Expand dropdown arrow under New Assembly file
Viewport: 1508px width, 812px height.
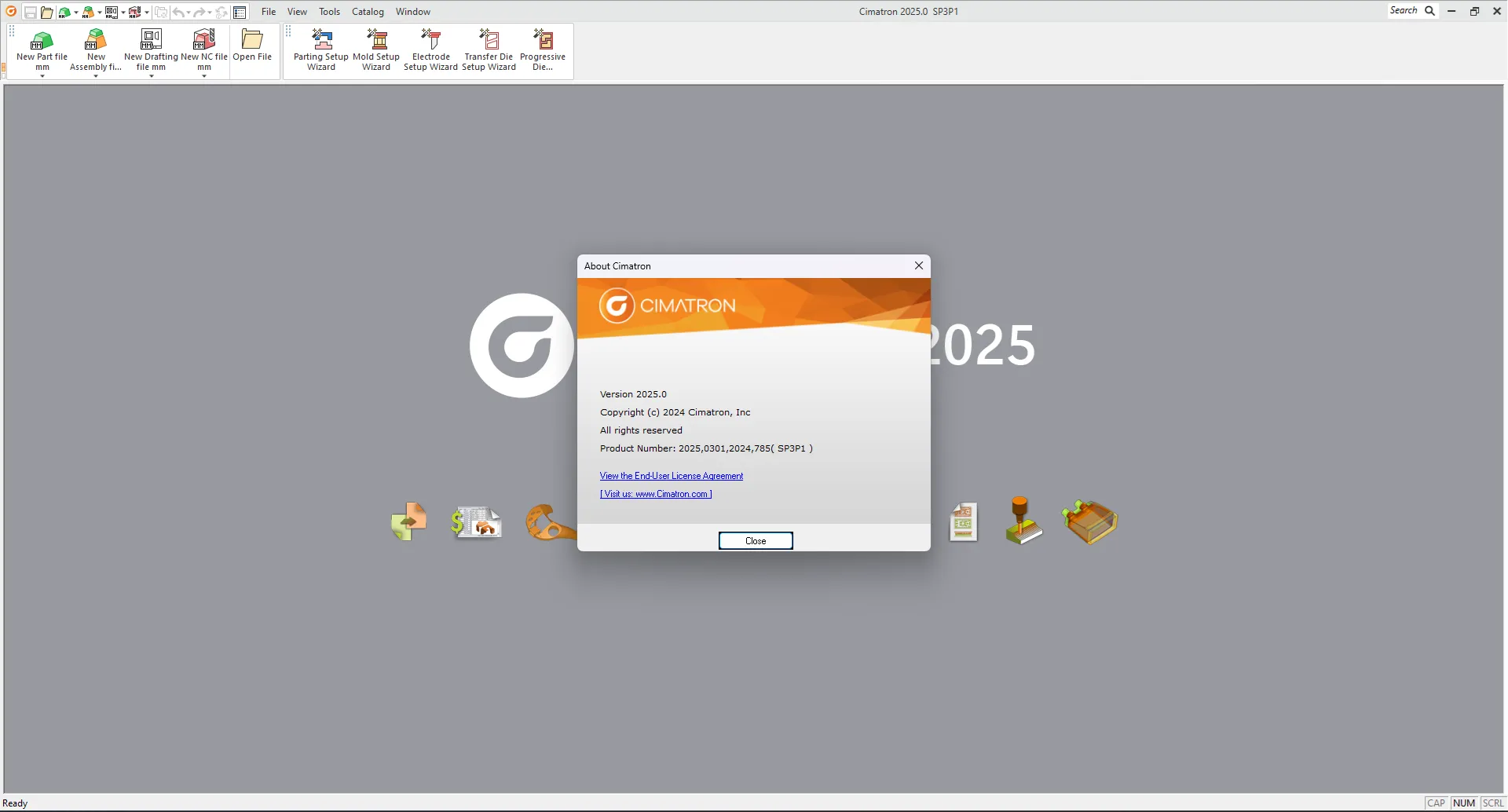pos(96,76)
